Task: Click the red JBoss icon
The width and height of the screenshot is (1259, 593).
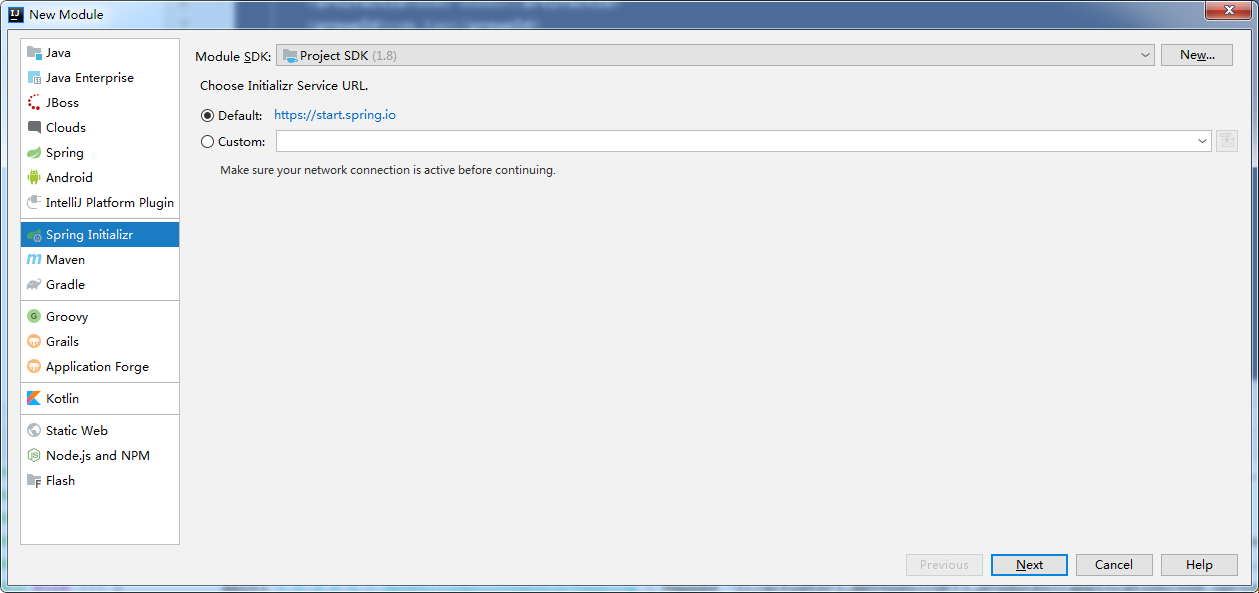Action: coord(34,103)
